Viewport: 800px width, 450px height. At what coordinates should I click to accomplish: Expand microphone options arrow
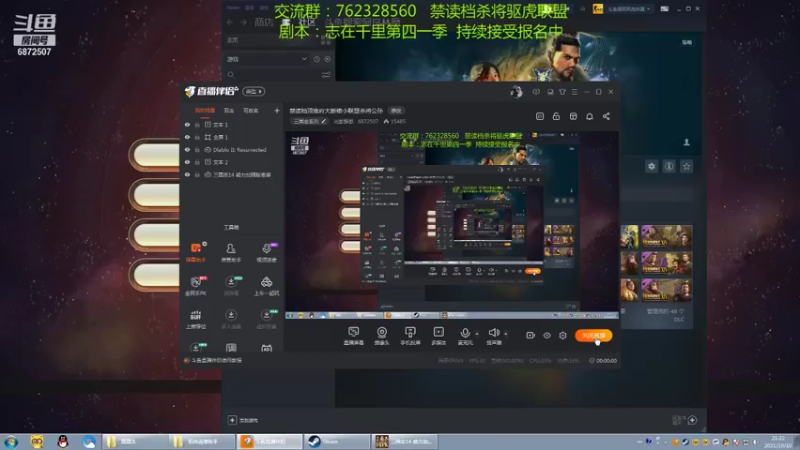[477, 334]
